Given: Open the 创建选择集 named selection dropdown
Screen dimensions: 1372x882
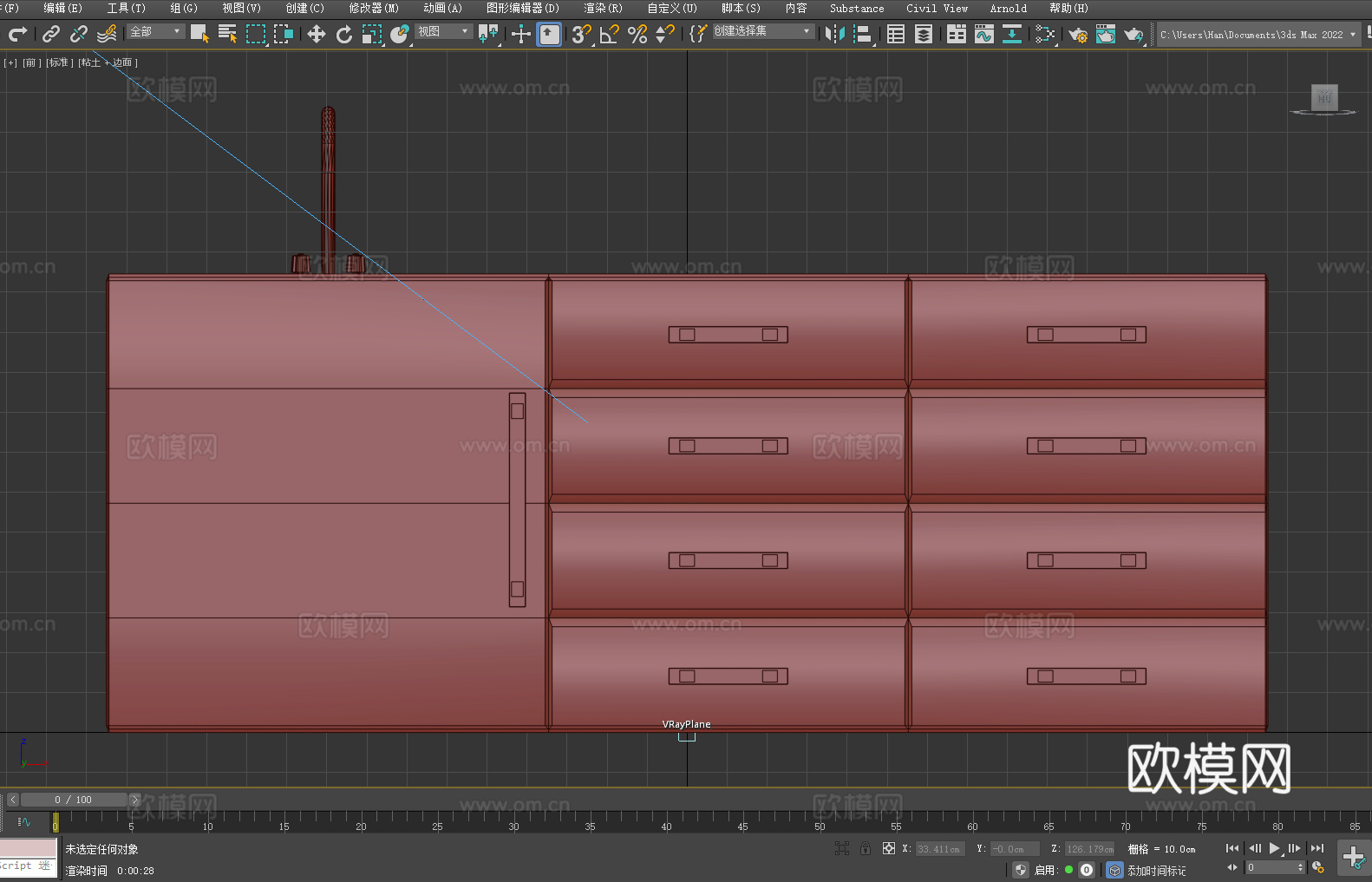Looking at the screenshot, I should 763,31.
